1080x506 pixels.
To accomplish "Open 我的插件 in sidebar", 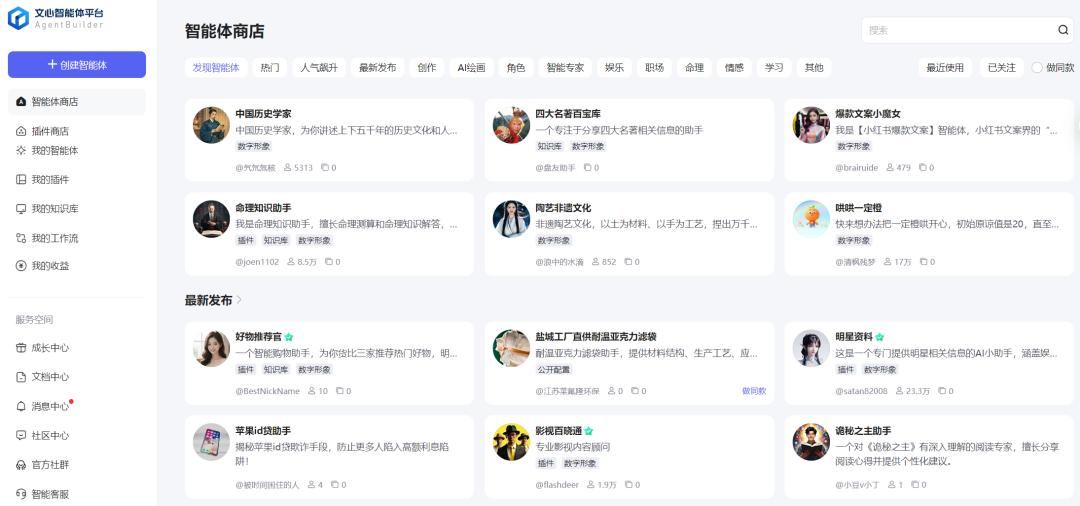I will coord(42,180).
